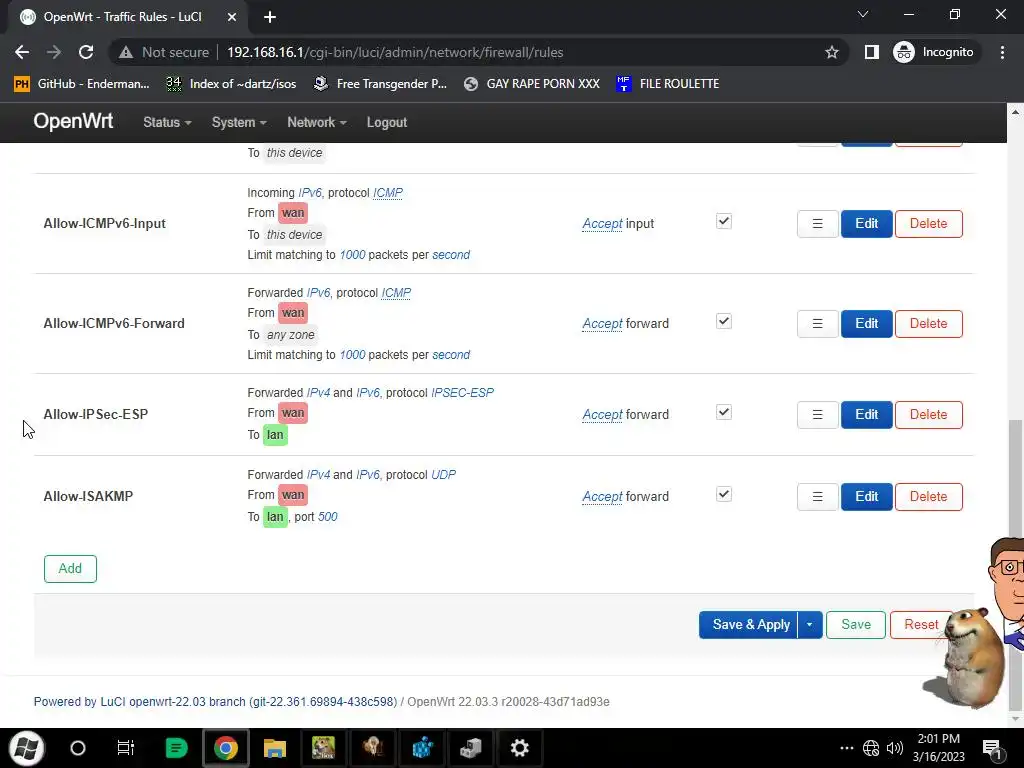Open the GitHub - Enderman bookmark

[82, 84]
